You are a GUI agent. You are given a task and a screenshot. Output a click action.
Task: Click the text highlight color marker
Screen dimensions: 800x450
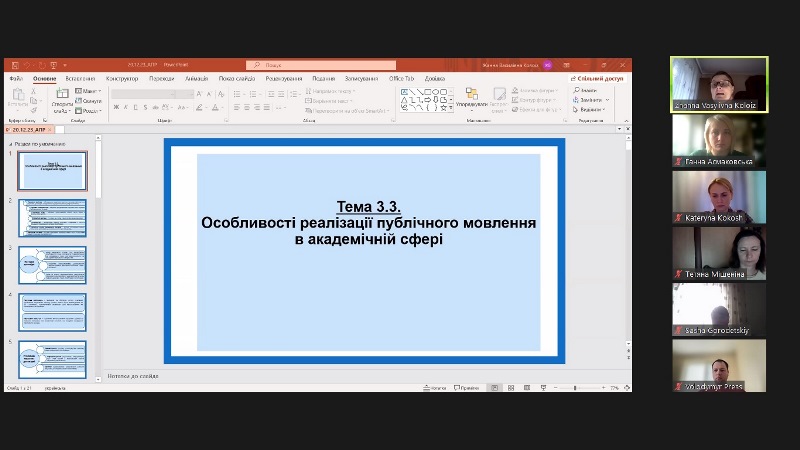pyautogui.click(x=199, y=107)
